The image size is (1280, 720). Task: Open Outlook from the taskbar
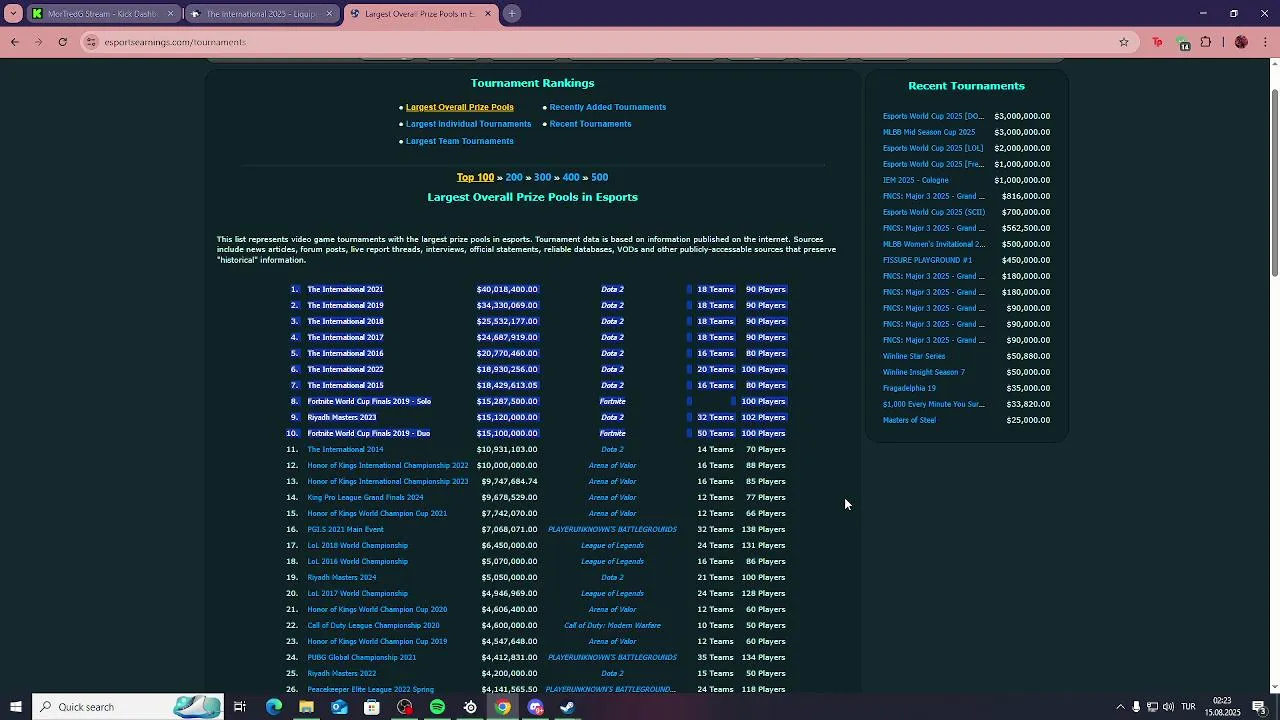[x=339, y=707]
